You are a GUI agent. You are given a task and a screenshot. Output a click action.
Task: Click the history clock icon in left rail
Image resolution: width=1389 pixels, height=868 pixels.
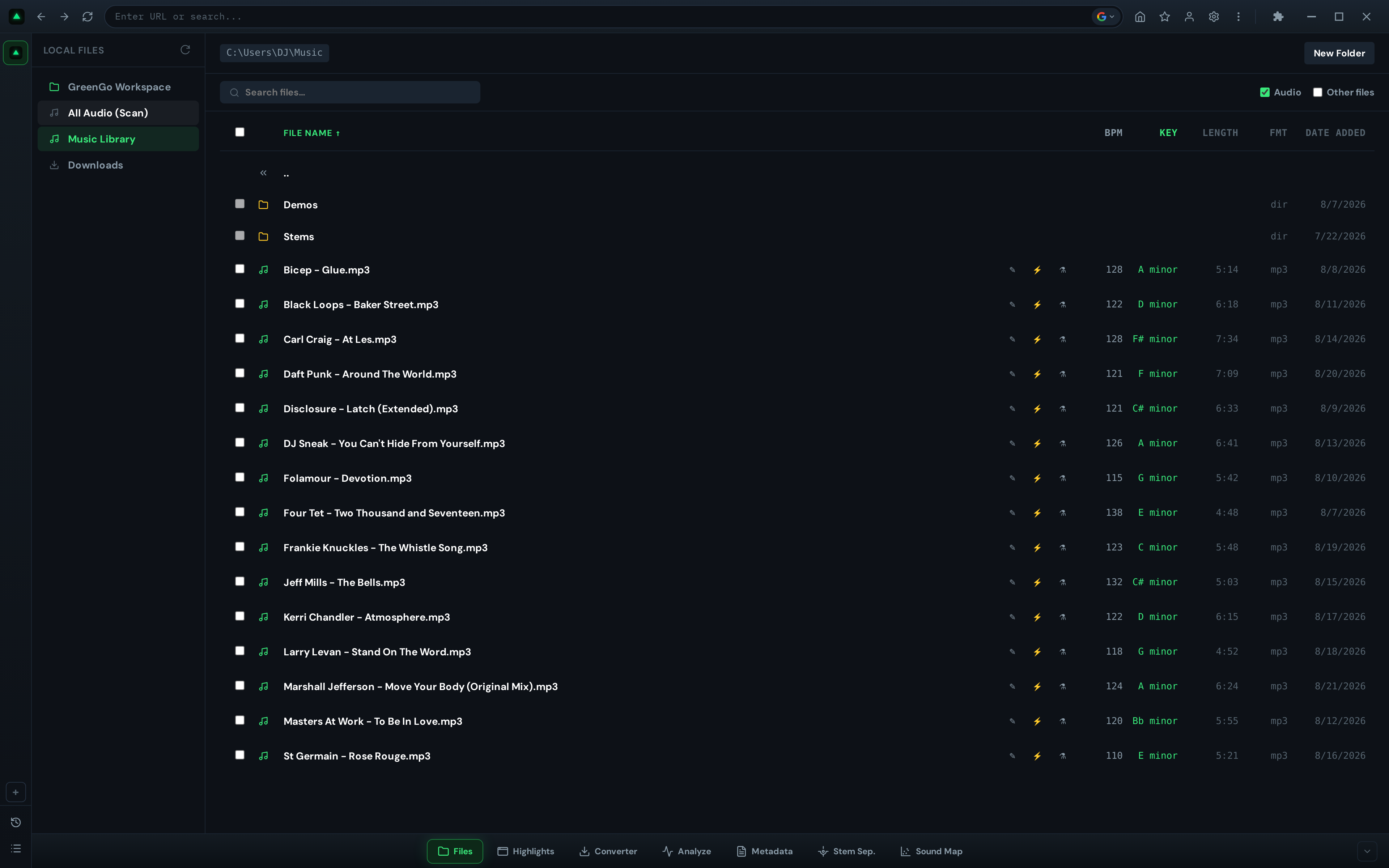[16, 823]
